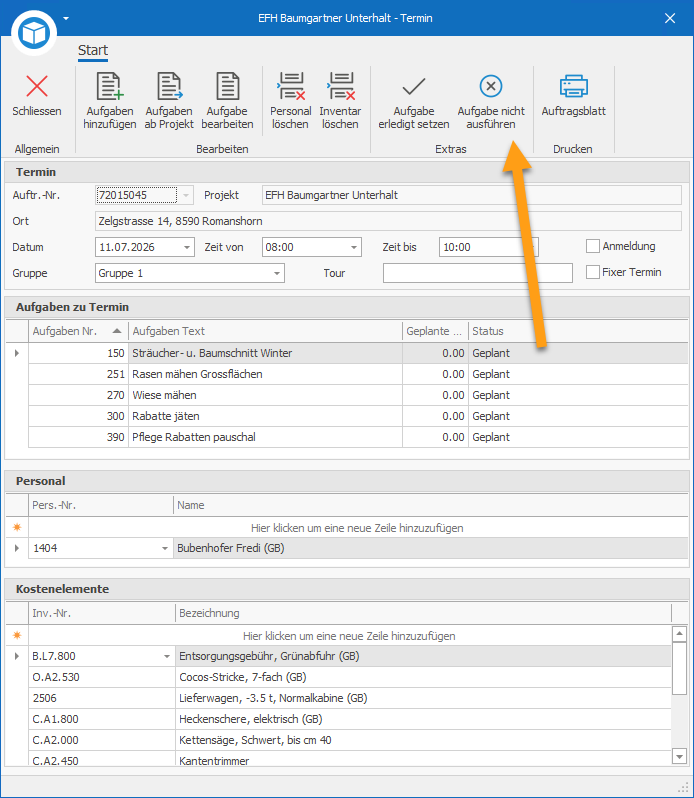Click Aufgaben hinzufügen ribbon icon
Viewport: 694px width, 798px height.
coord(110,86)
